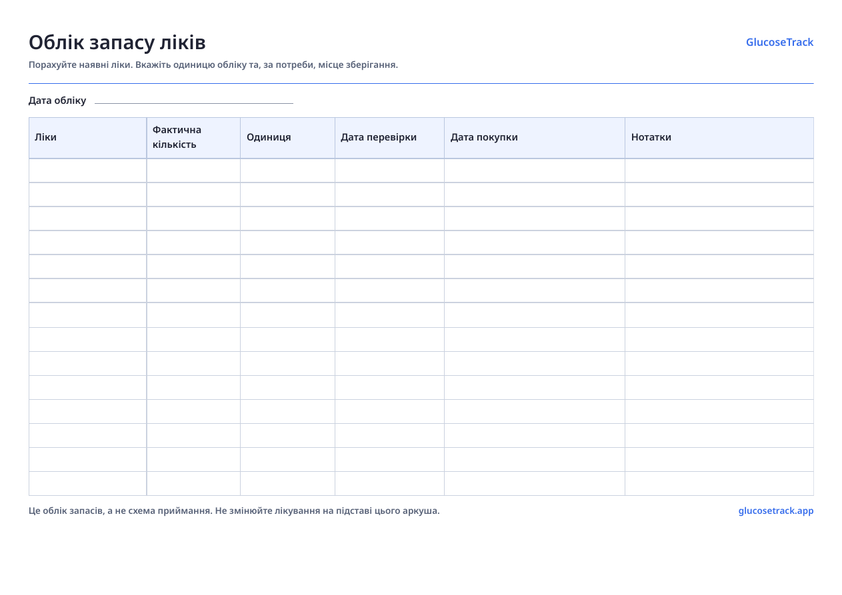Screen dimensions: 842x595
Task: Select the footer disclaimer Це облік запасів
Action: click(x=234, y=511)
